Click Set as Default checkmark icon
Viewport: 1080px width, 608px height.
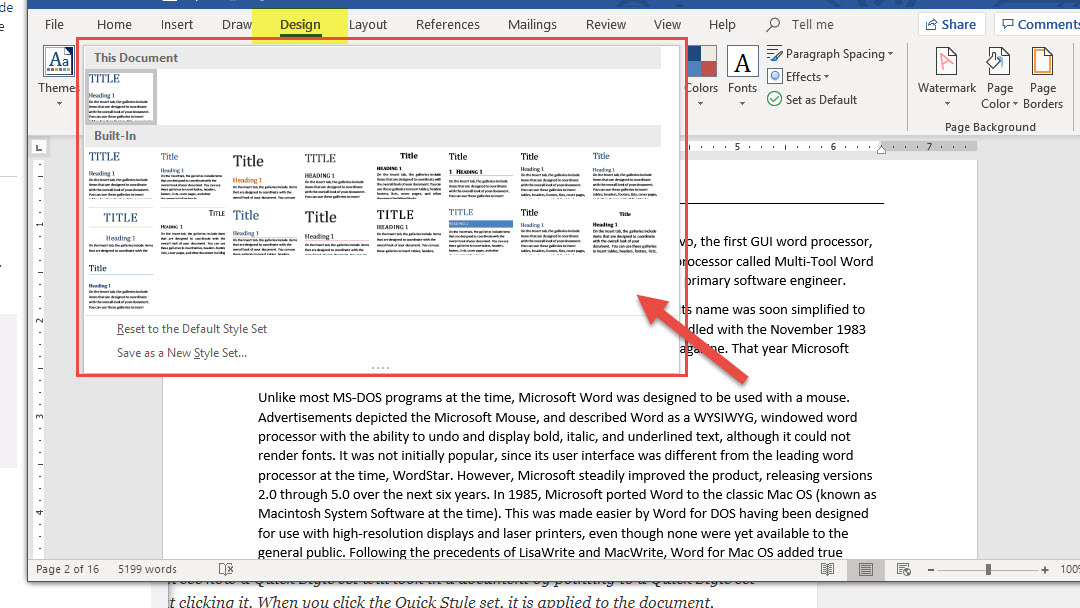(x=775, y=99)
